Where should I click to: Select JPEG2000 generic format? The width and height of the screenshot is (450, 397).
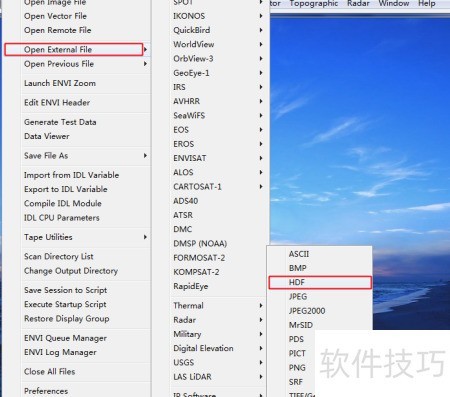[307, 311]
